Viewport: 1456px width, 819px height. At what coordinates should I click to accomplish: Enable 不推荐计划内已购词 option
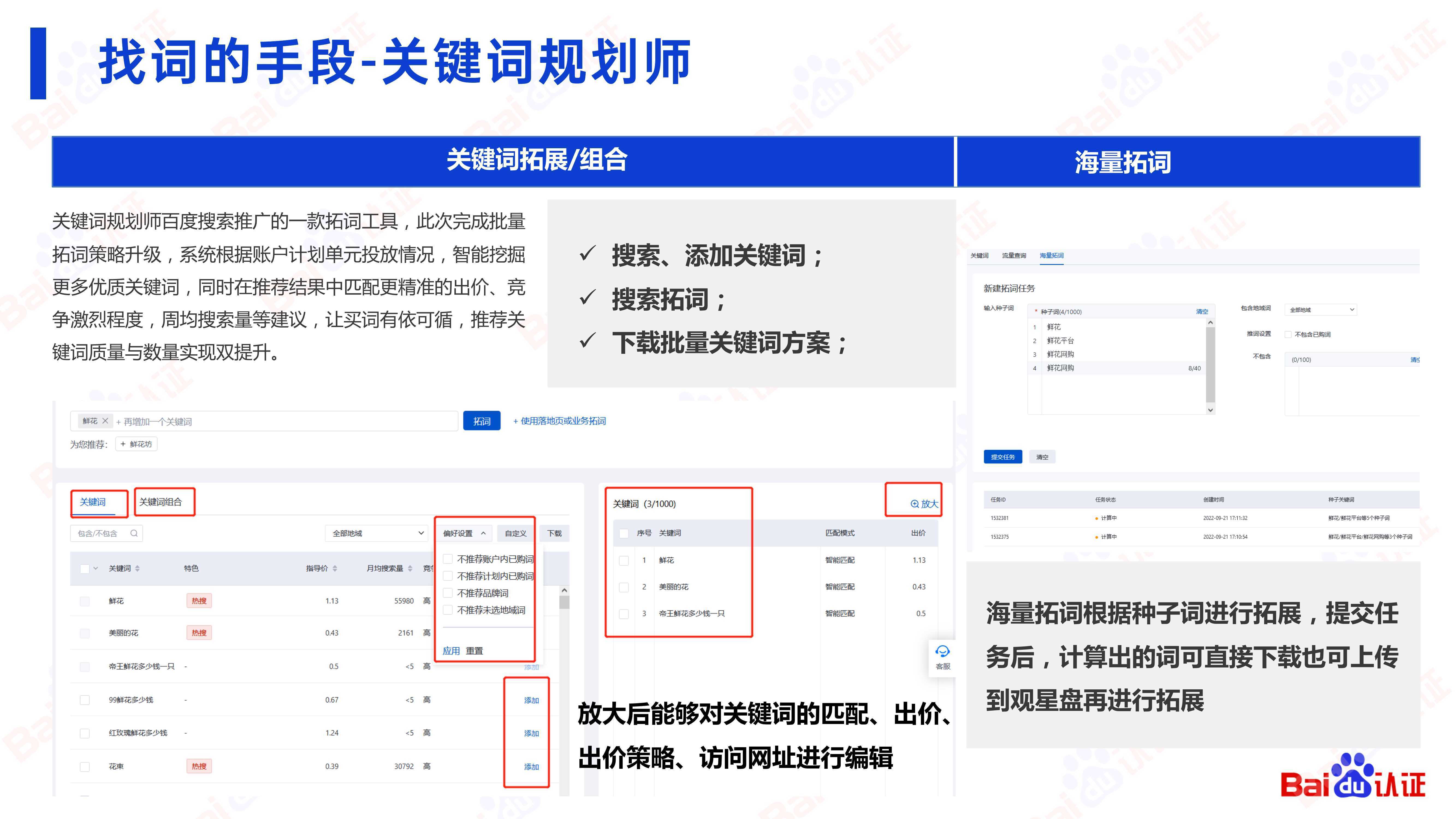point(448,576)
